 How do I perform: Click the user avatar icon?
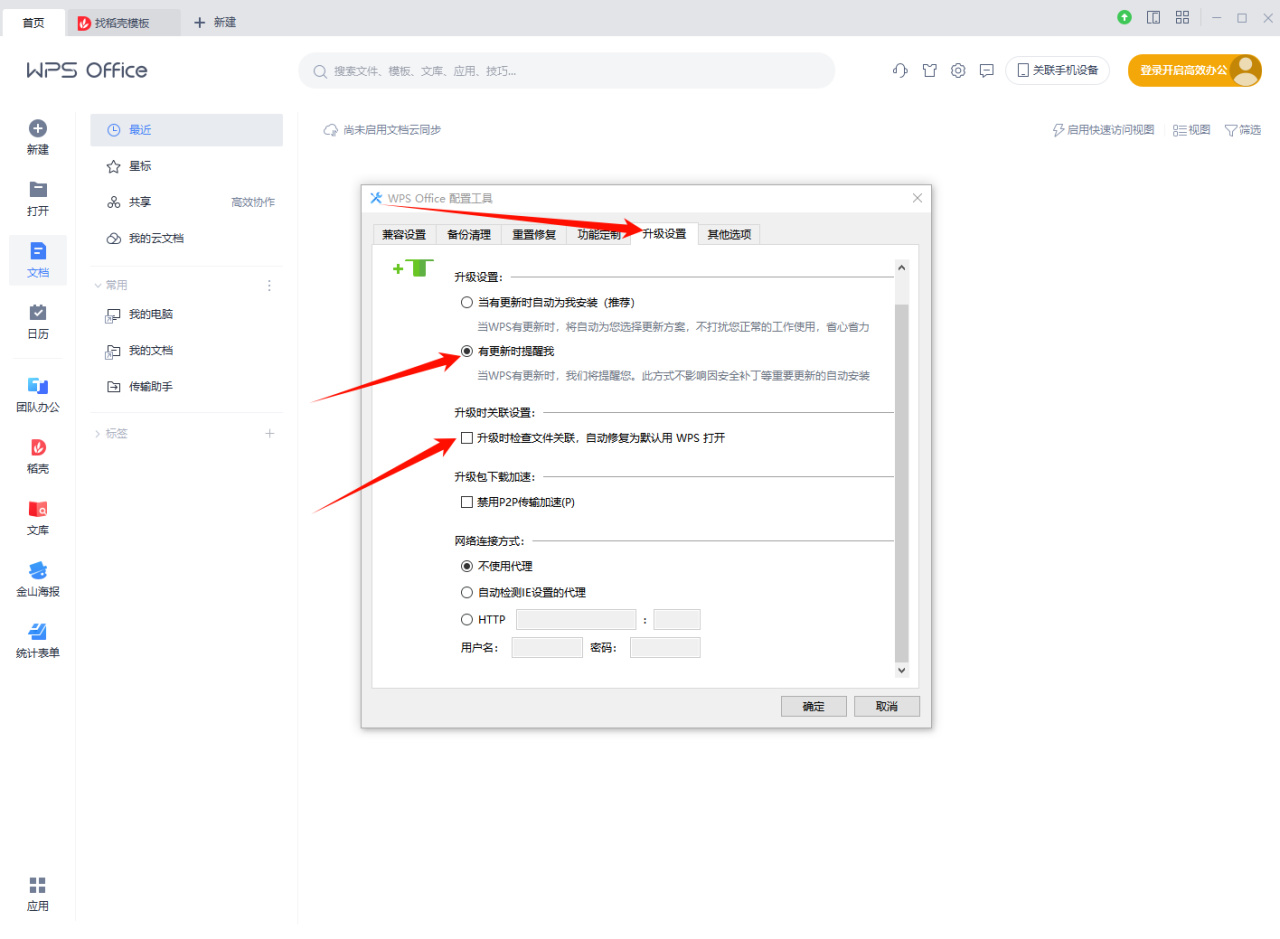click(x=1246, y=70)
